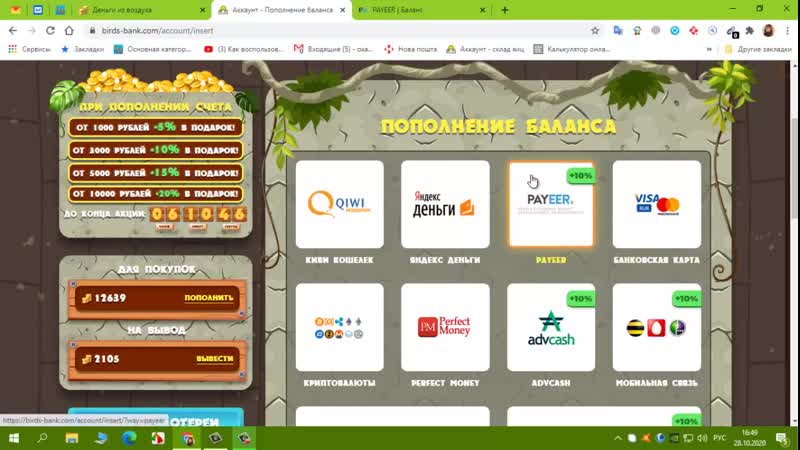This screenshot has height=450, width=800.
Task: Choose Perfect Money payment tile
Action: coord(445,327)
